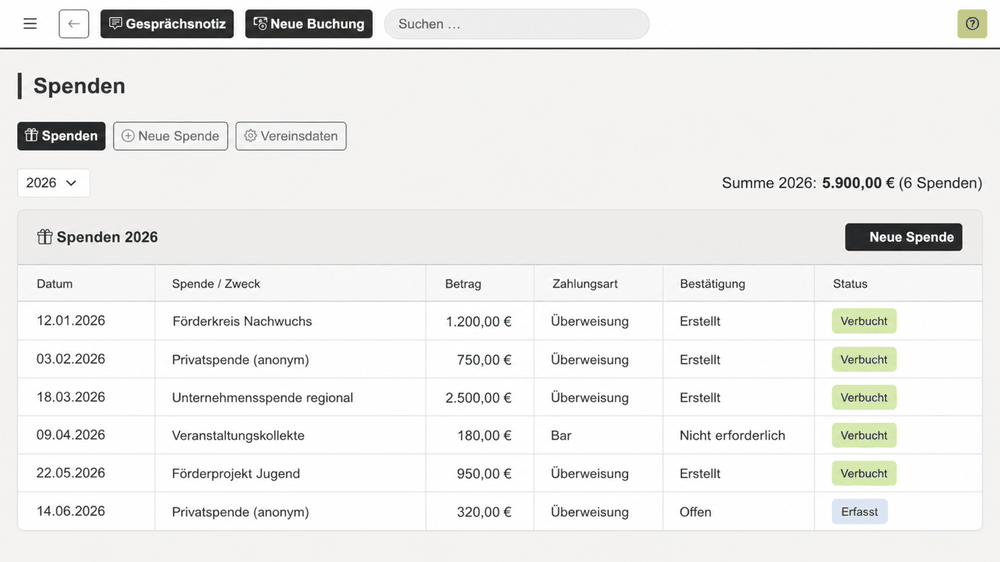Start a Neue Buchung

[309, 24]
